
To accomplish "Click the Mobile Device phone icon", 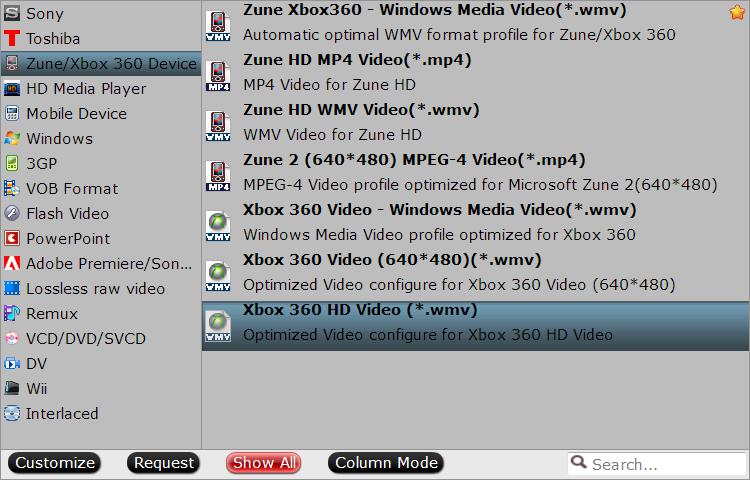I will coord(12,113).
